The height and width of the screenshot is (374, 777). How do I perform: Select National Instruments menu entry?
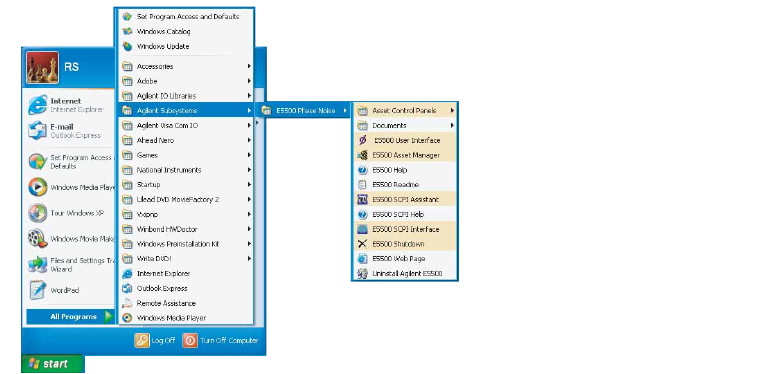click(187, 170)
